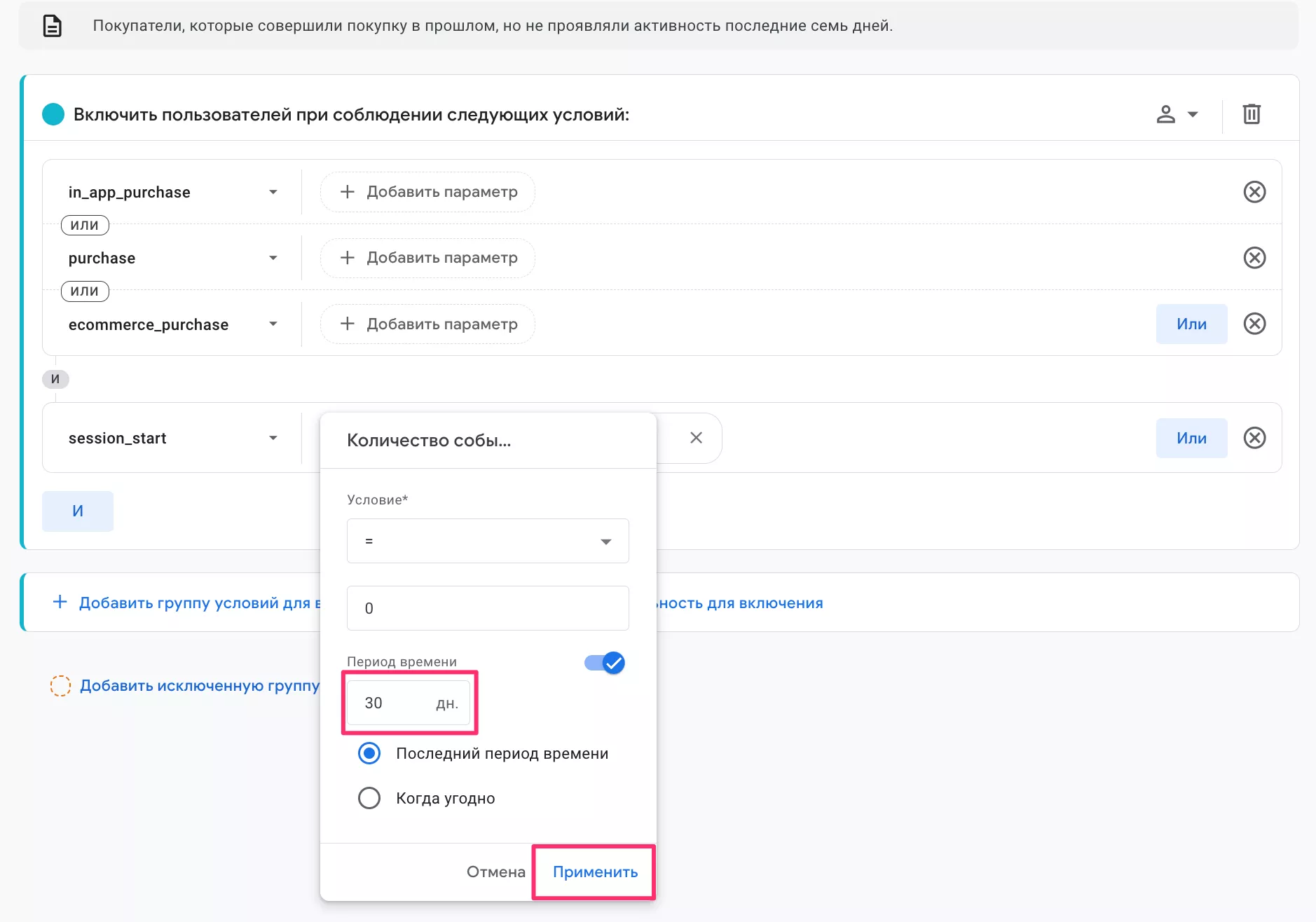Click the И button to add condition
Screen dimensions: 1316x922
(x=78, y=511)
